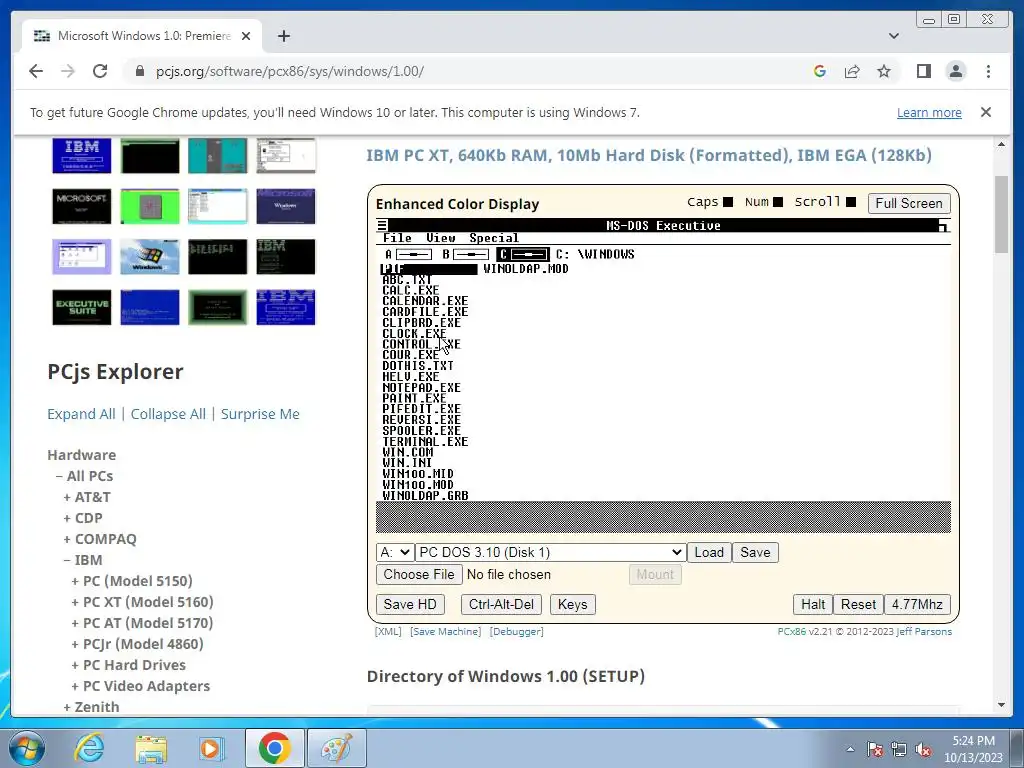Click the share page icon
Image resolution: width=1024 pixels, height=768 pixels.
(x=852, y=71)
